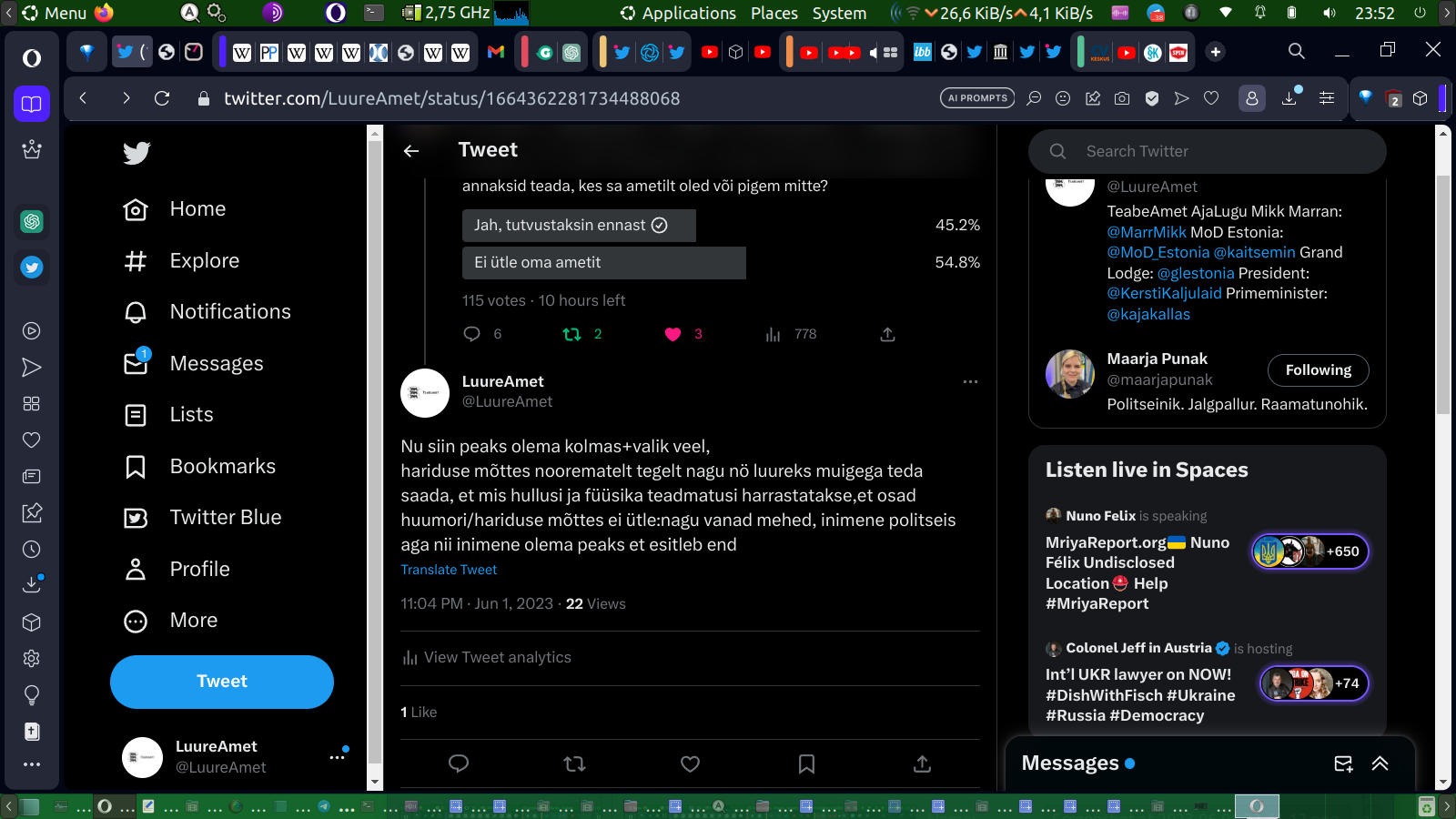
Task: Unfollow Maarja Punak via Following button
Action: coord(1319,370)
